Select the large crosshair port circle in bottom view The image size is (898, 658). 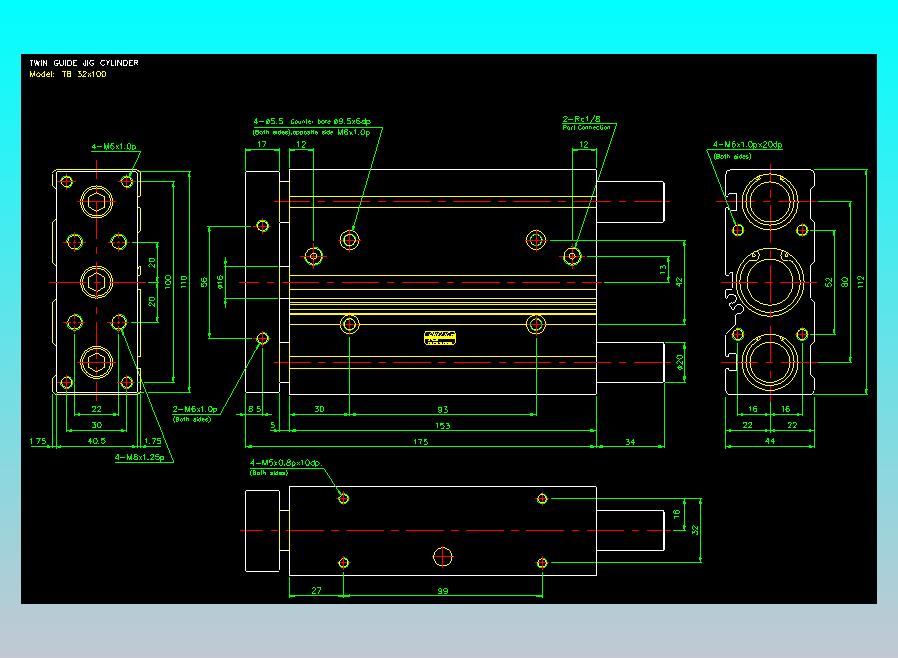443,557
